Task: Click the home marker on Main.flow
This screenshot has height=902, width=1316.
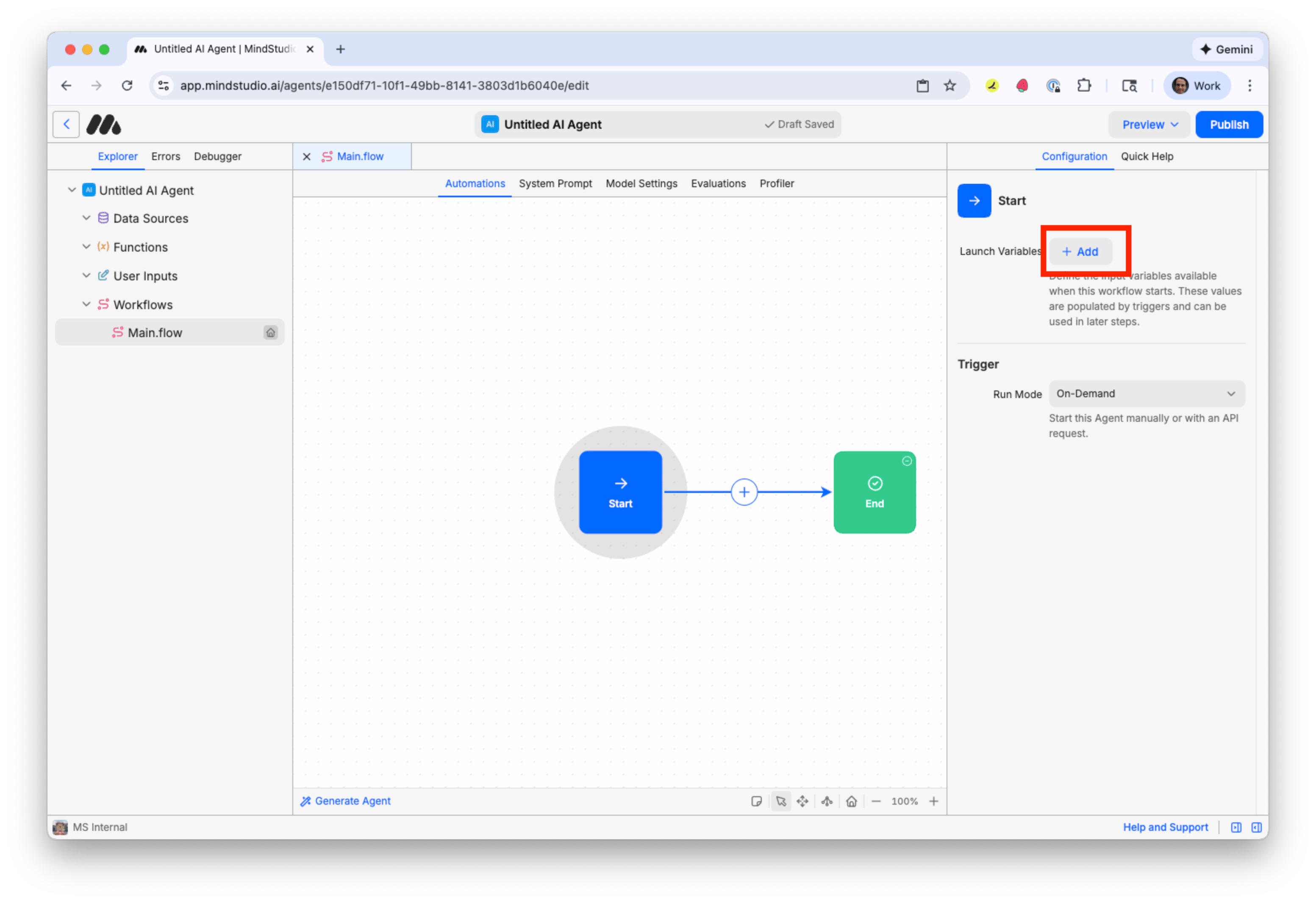Action: click(271, 333)
